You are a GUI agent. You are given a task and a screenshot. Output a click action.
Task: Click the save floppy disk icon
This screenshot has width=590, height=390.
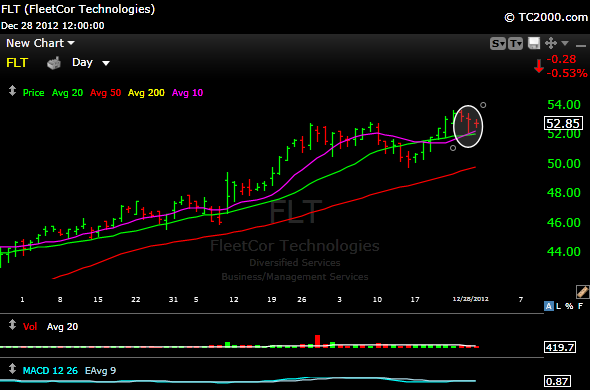pos(534,43)
